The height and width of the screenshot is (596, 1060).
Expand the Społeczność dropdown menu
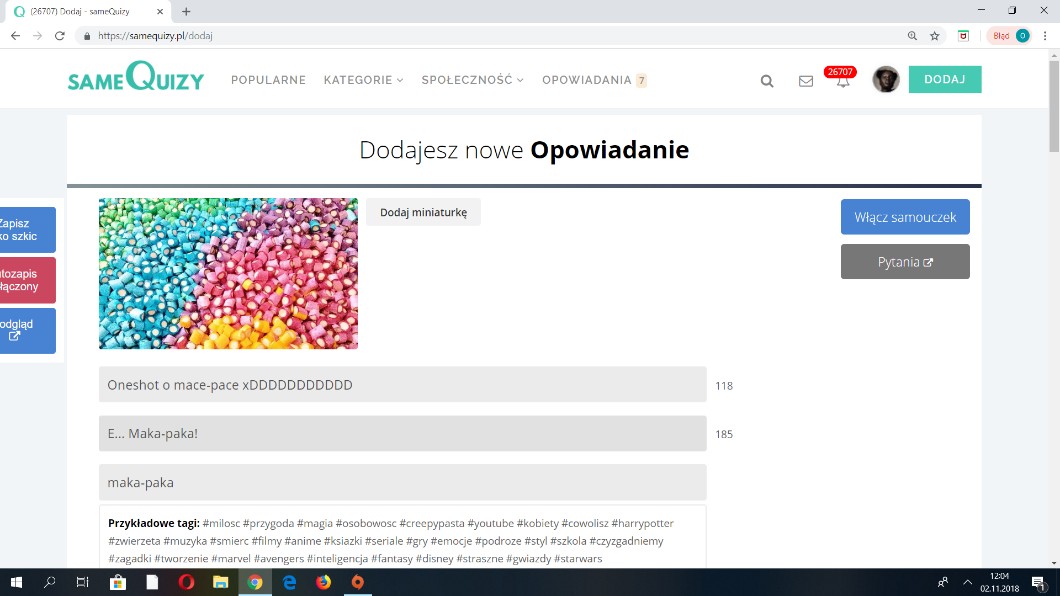[472, 80]
